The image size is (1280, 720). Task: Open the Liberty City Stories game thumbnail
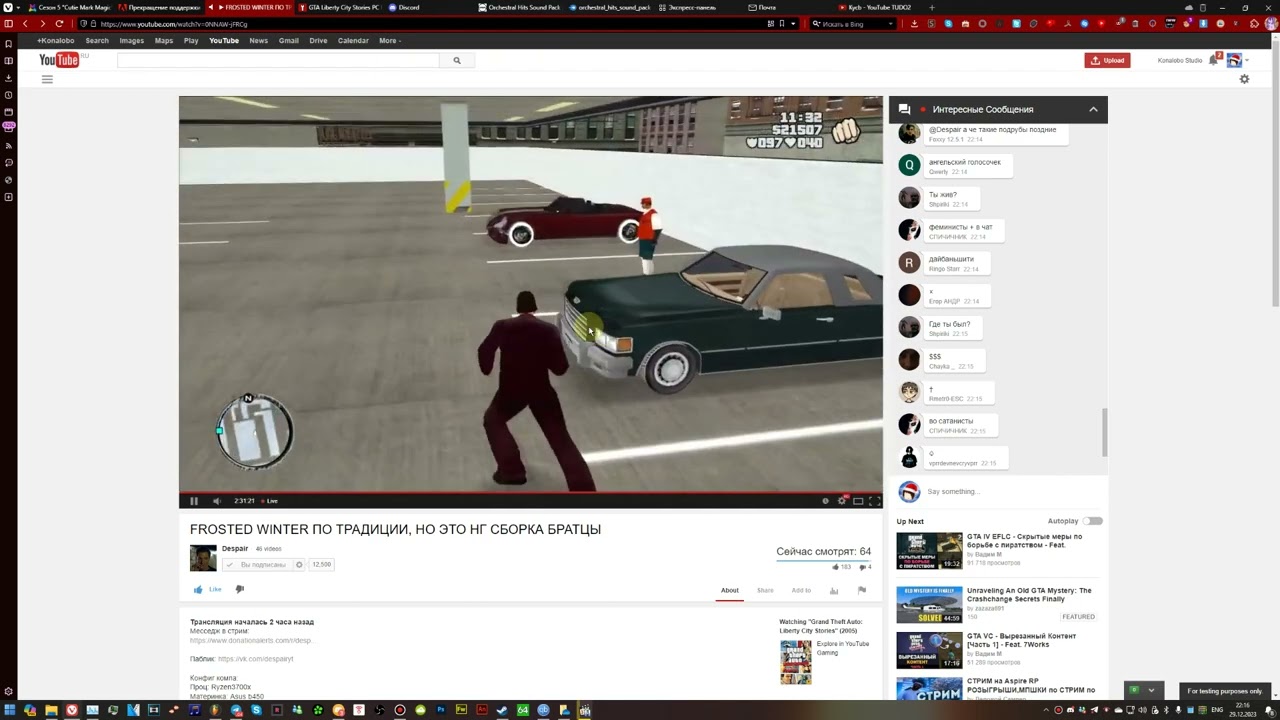coord(796,661)
